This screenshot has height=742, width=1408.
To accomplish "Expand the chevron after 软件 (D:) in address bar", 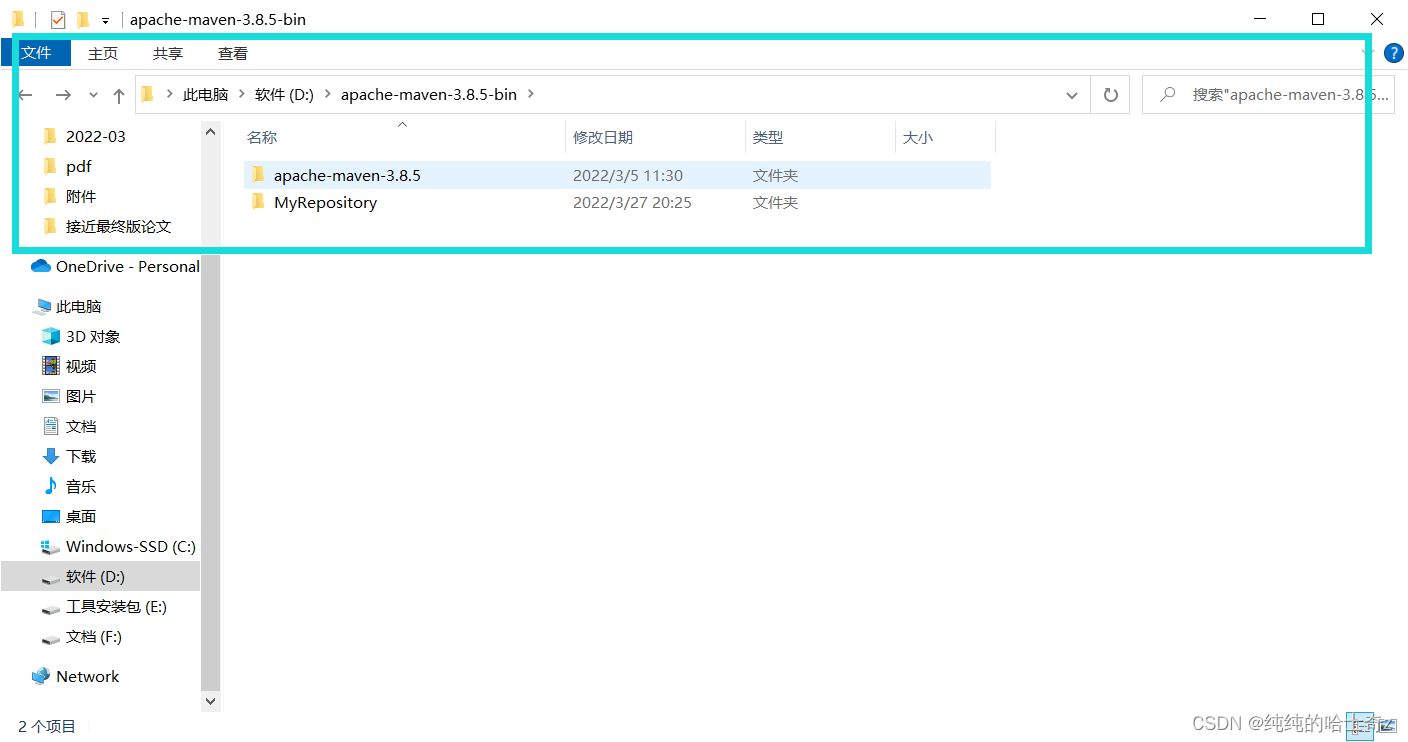I will [x=328, y=94].
